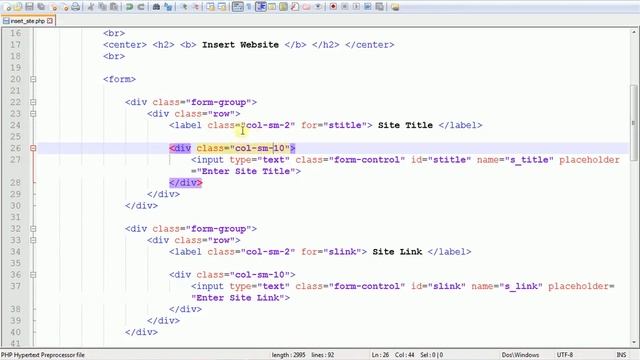Click the text 'Insert Website' on line 17

tap(240, 44)
